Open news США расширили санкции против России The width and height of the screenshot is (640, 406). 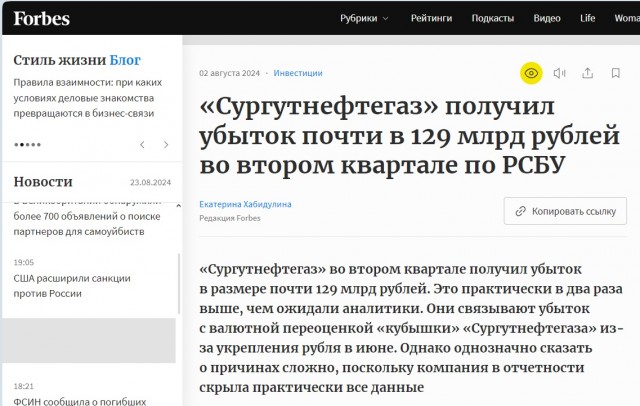72,286
